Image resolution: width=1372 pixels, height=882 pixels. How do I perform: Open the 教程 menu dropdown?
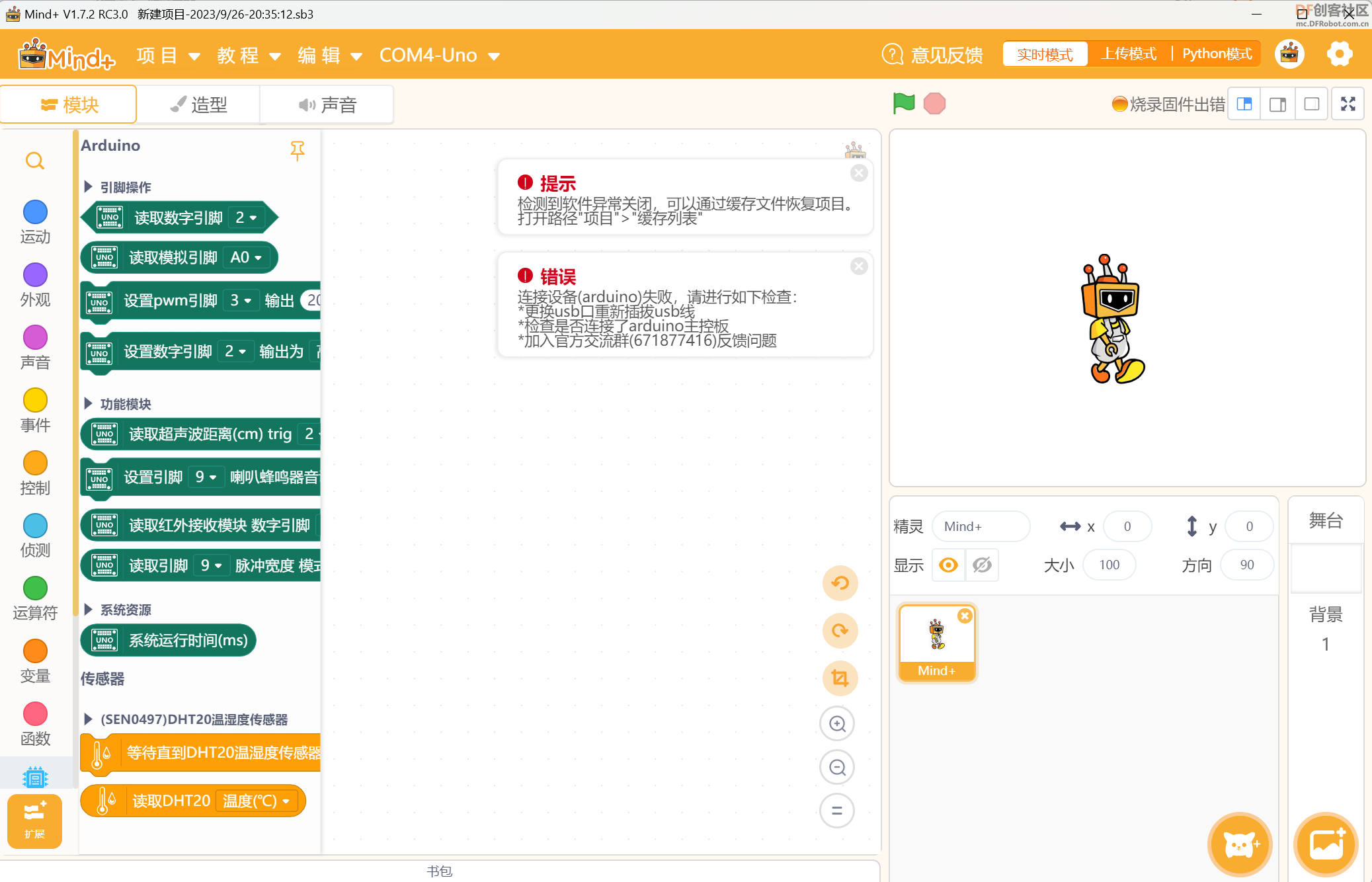coord(249,55)
